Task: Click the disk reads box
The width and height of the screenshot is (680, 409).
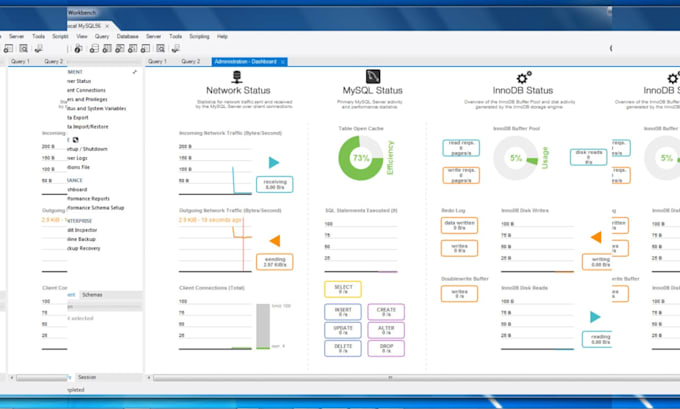Action: pyautogui.click(x=588, y=157)
